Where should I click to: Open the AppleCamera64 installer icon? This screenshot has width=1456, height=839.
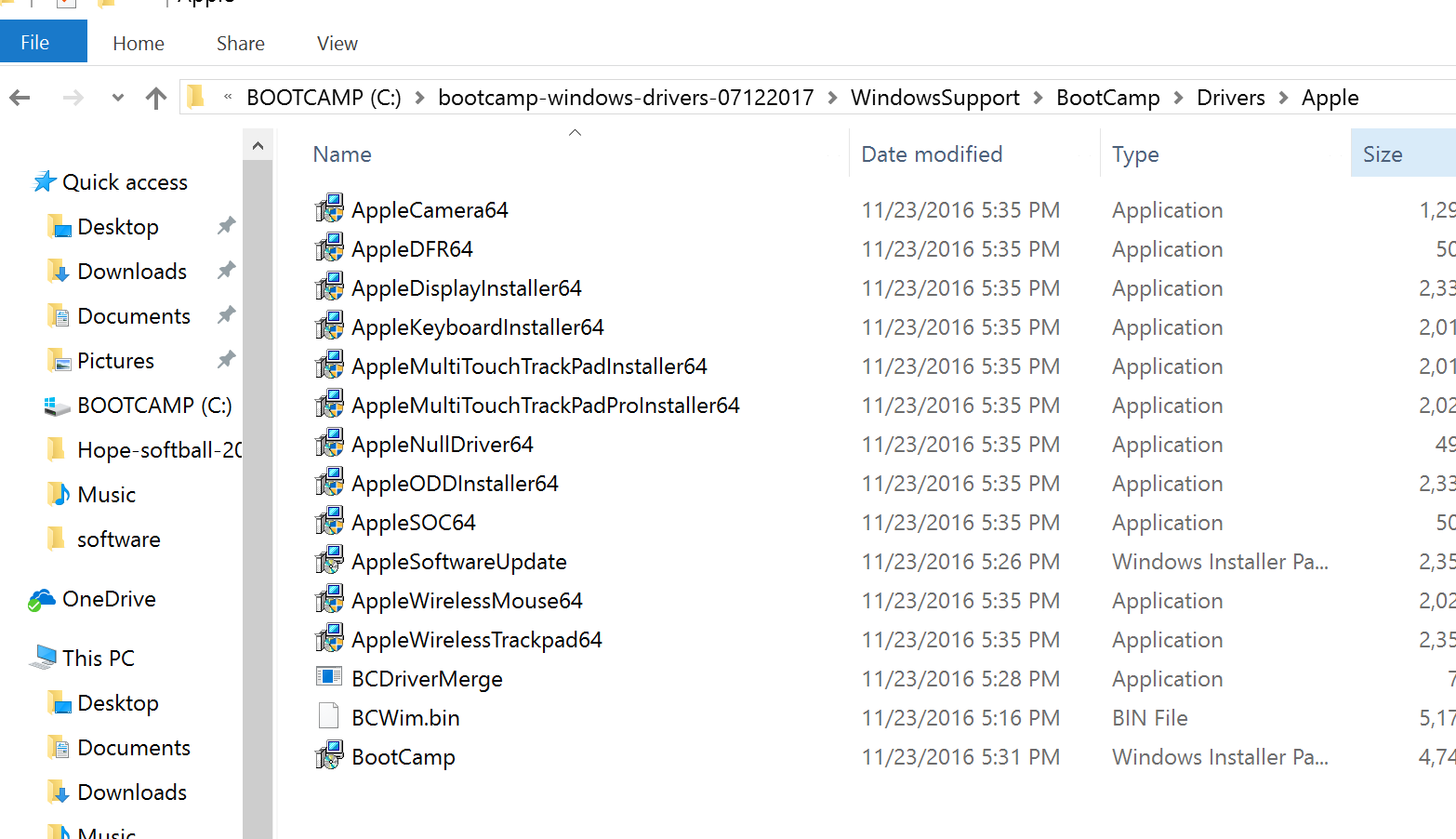[329, 209]
